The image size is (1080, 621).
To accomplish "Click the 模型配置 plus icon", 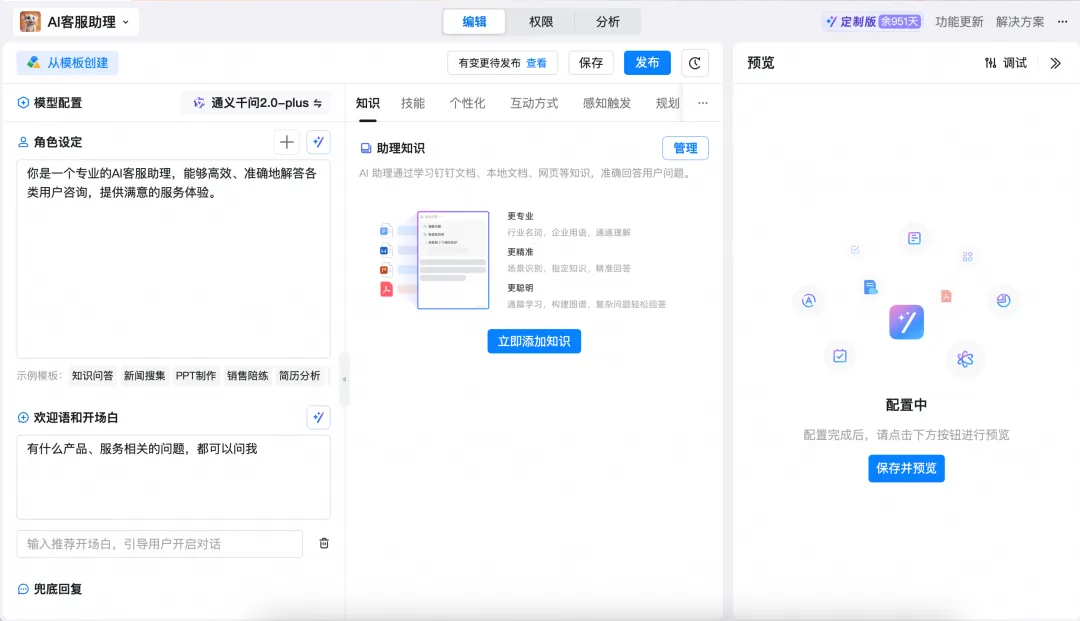I will tap(23, 103).
